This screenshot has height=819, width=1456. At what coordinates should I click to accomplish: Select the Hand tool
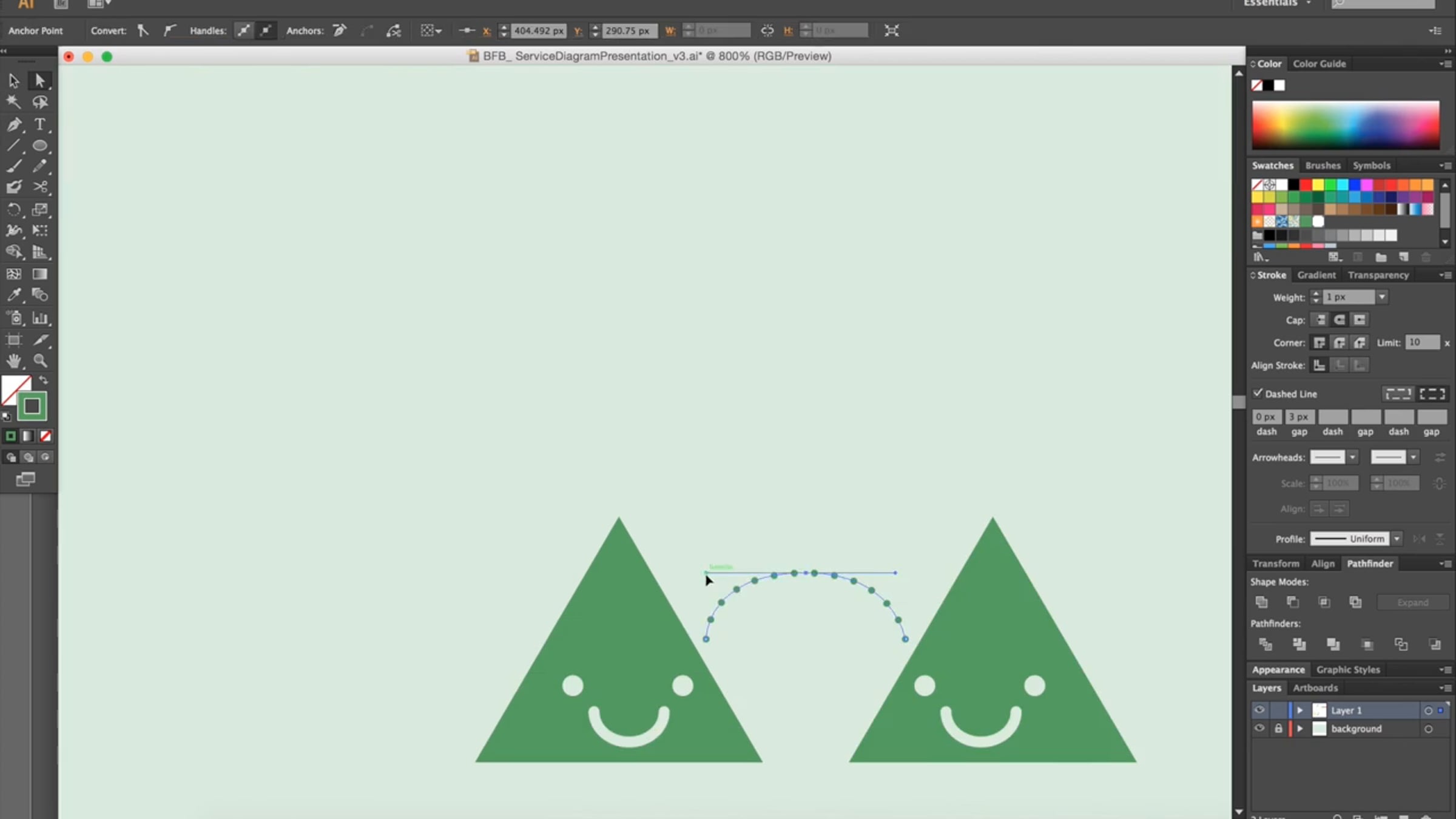14,362
